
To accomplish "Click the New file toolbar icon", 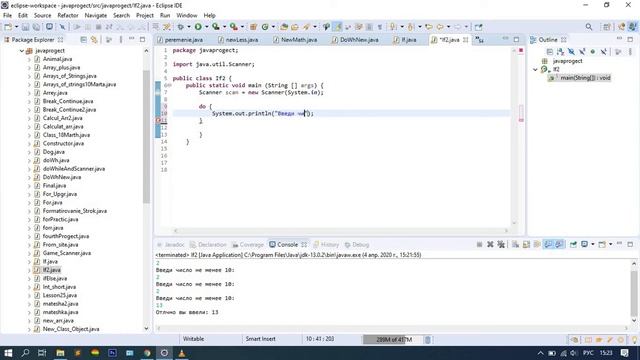I will [8, 27].
